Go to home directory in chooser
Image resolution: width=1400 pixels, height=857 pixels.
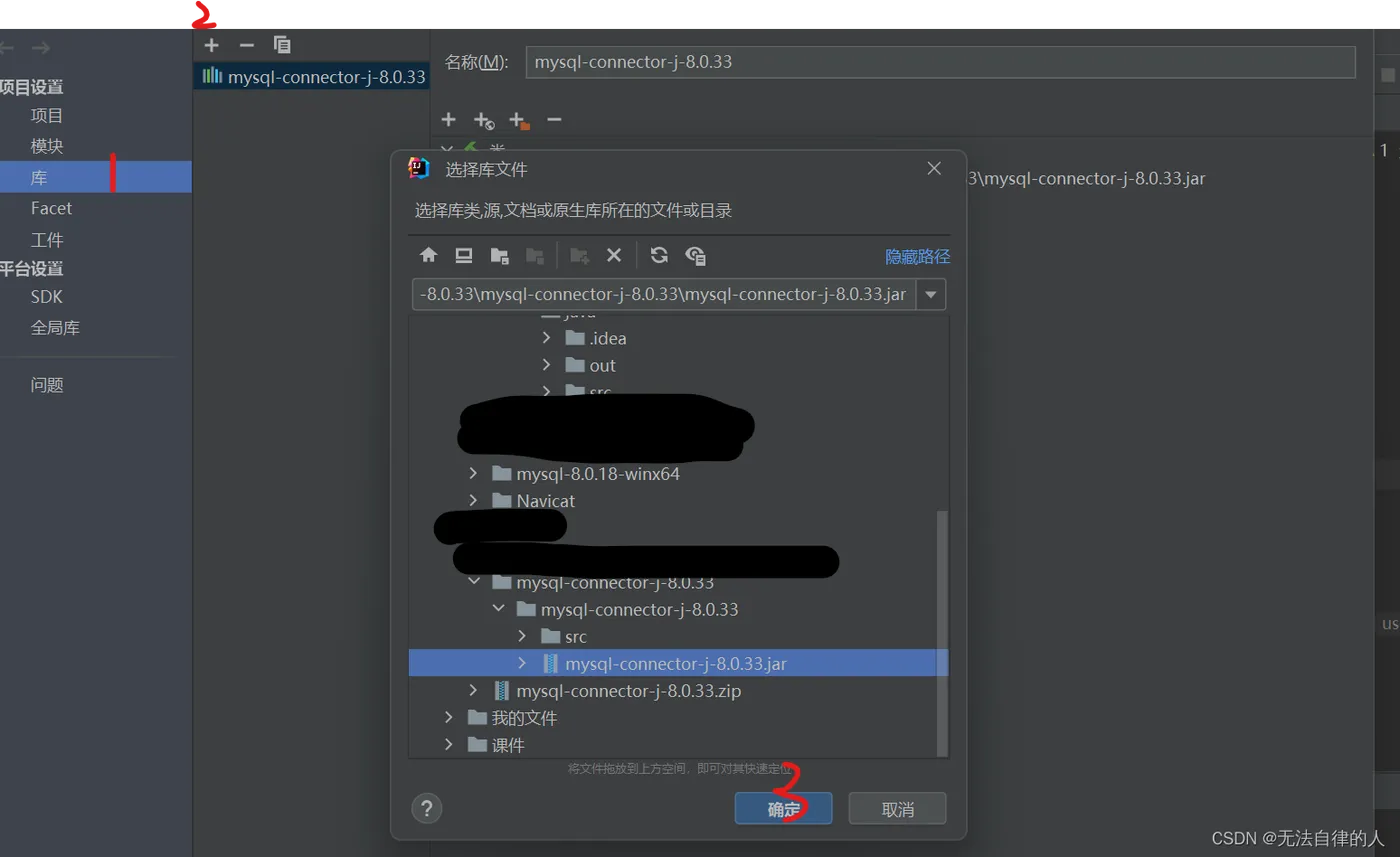coord(429,255)
